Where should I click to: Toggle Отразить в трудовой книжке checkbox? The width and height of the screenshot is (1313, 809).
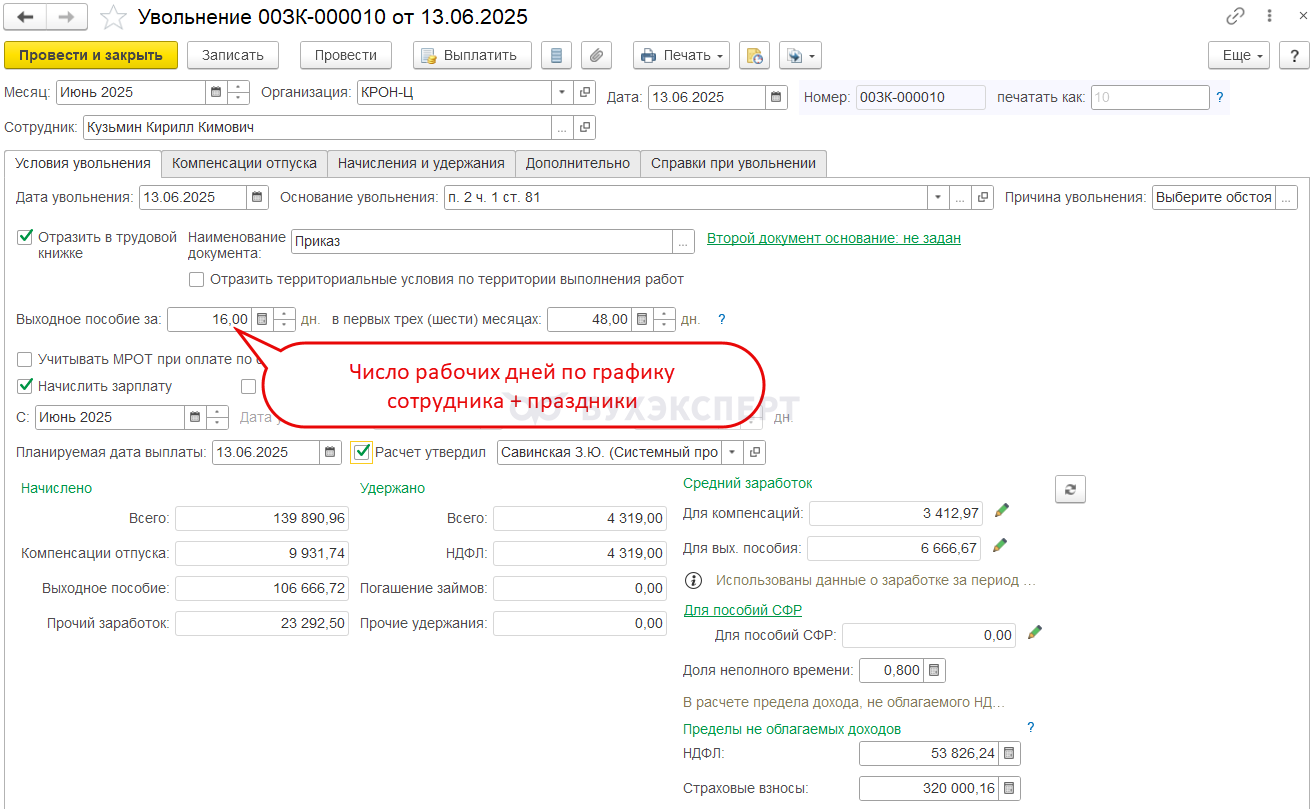25,237
